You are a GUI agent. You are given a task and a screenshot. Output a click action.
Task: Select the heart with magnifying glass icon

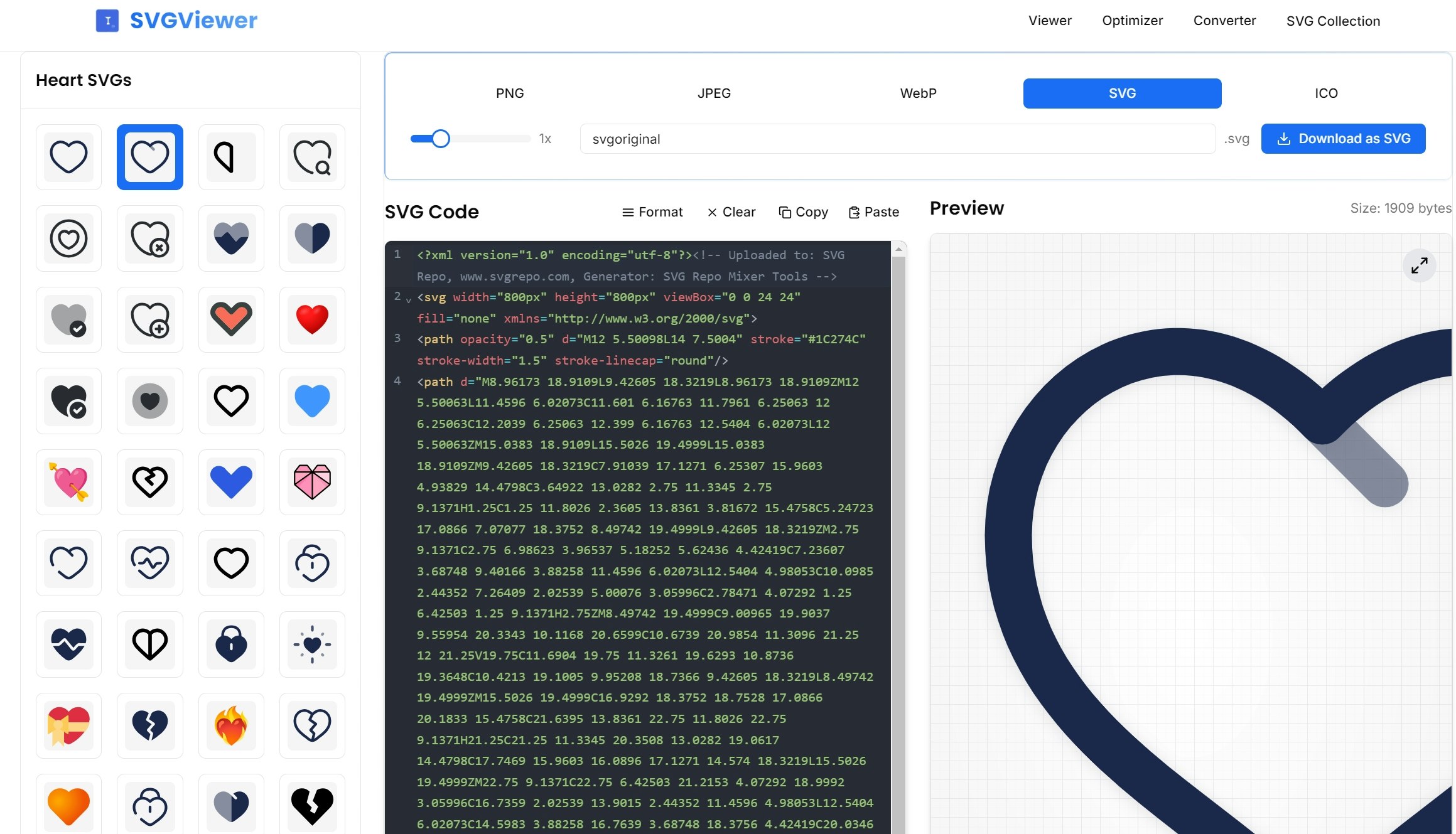coord(312,157)
